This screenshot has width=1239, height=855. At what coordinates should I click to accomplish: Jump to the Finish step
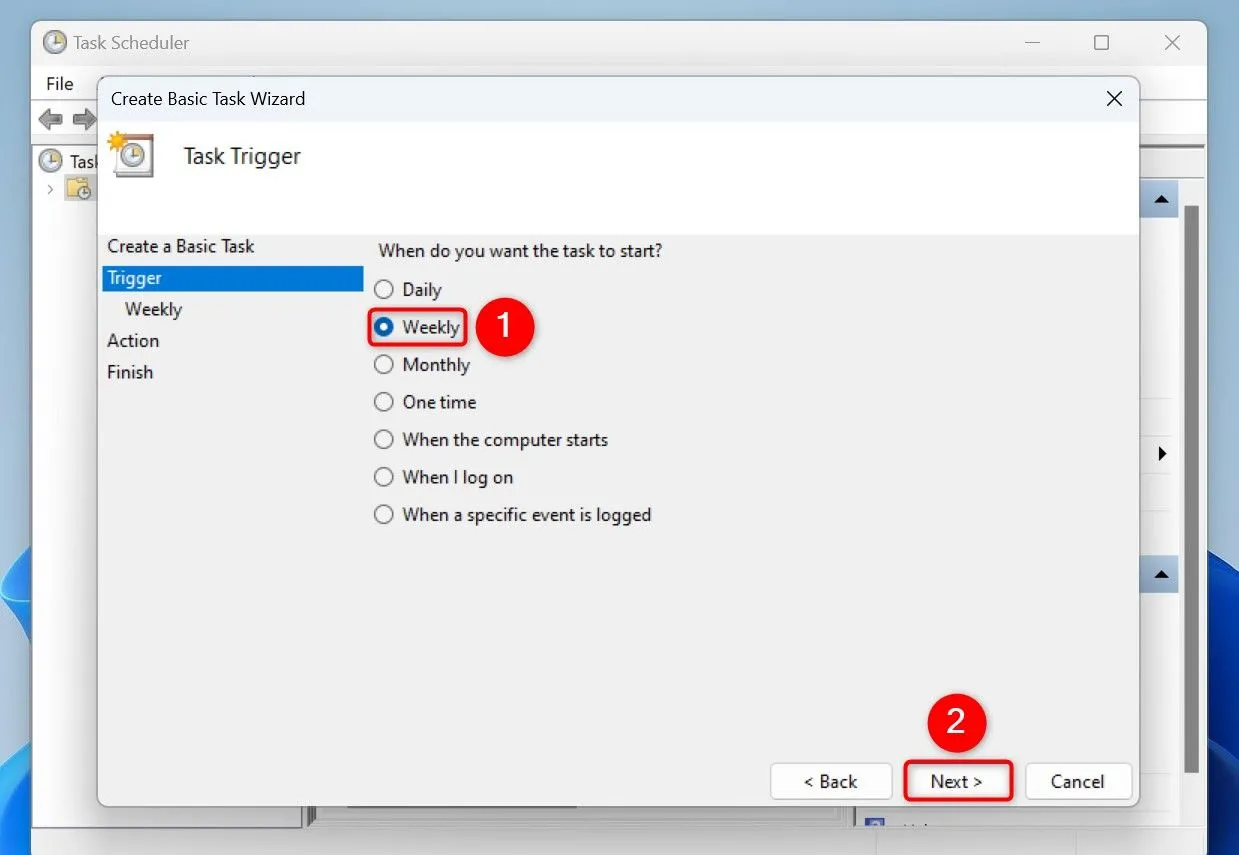[x=130, y=372]
